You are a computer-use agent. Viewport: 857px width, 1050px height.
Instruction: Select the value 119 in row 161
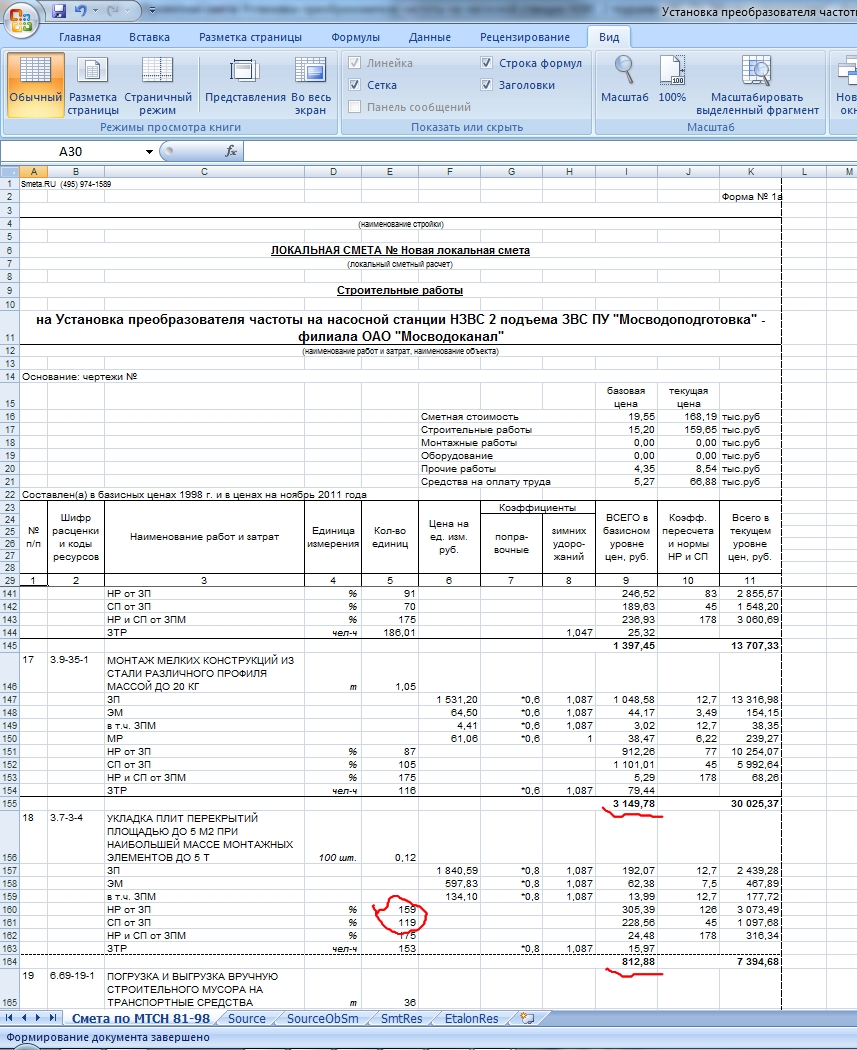coord(390,923)
